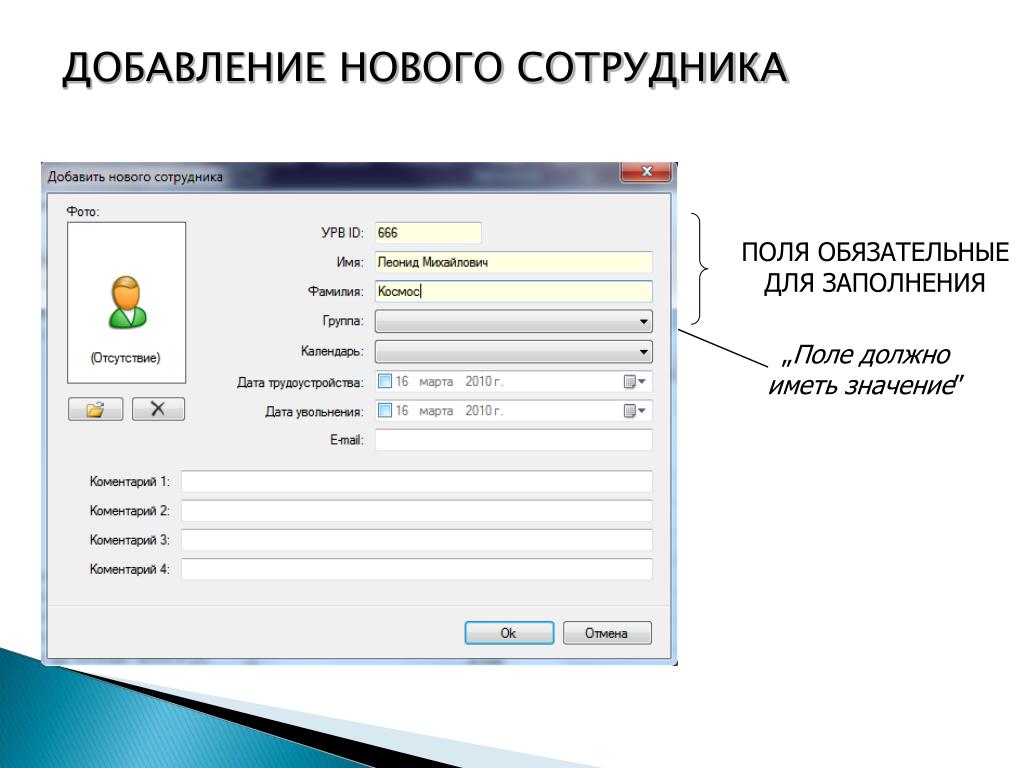Open the browse photo folder icon button
Image resolution: width=1024 pixels, height=768 pixels.
point(95,409)
